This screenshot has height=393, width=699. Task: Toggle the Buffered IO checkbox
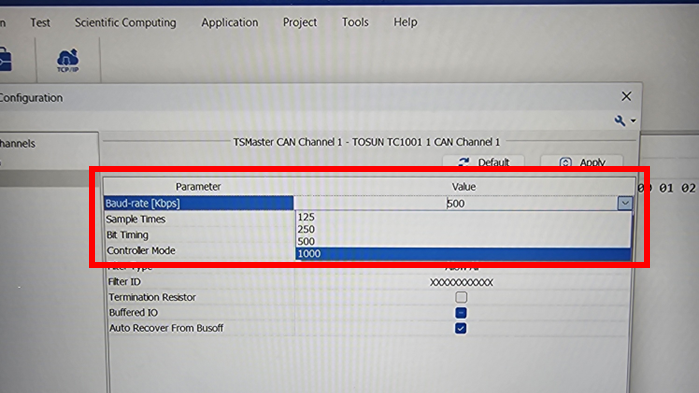pyautogui.click(x=461, y=313)
